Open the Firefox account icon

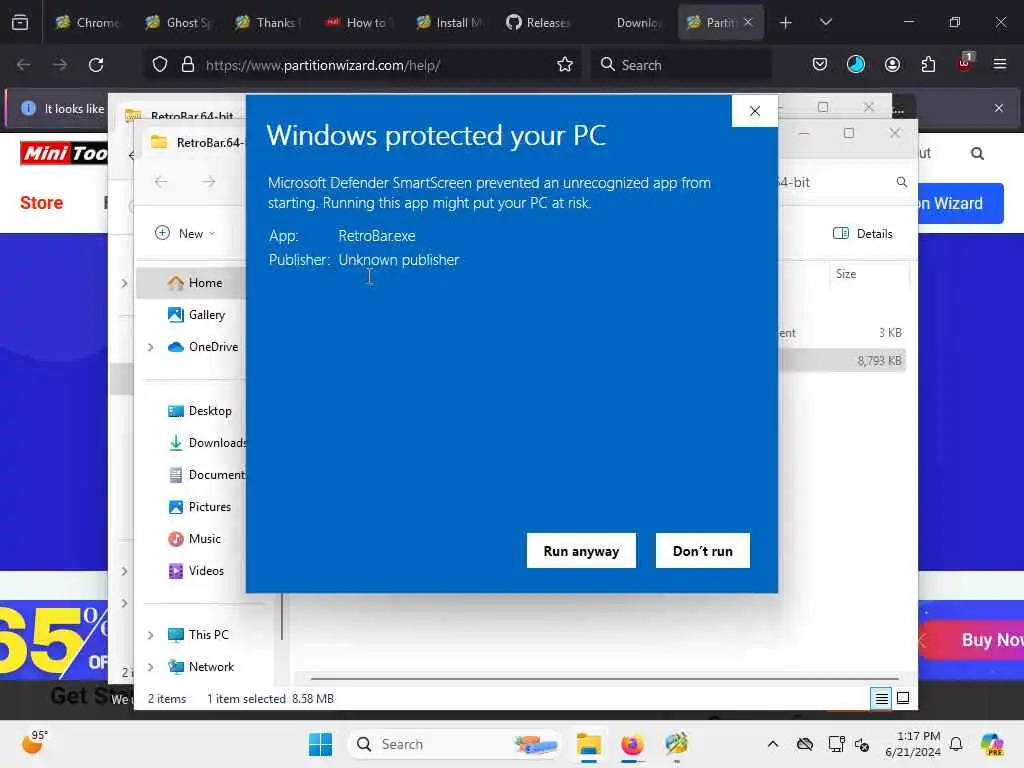click(892, 65)
